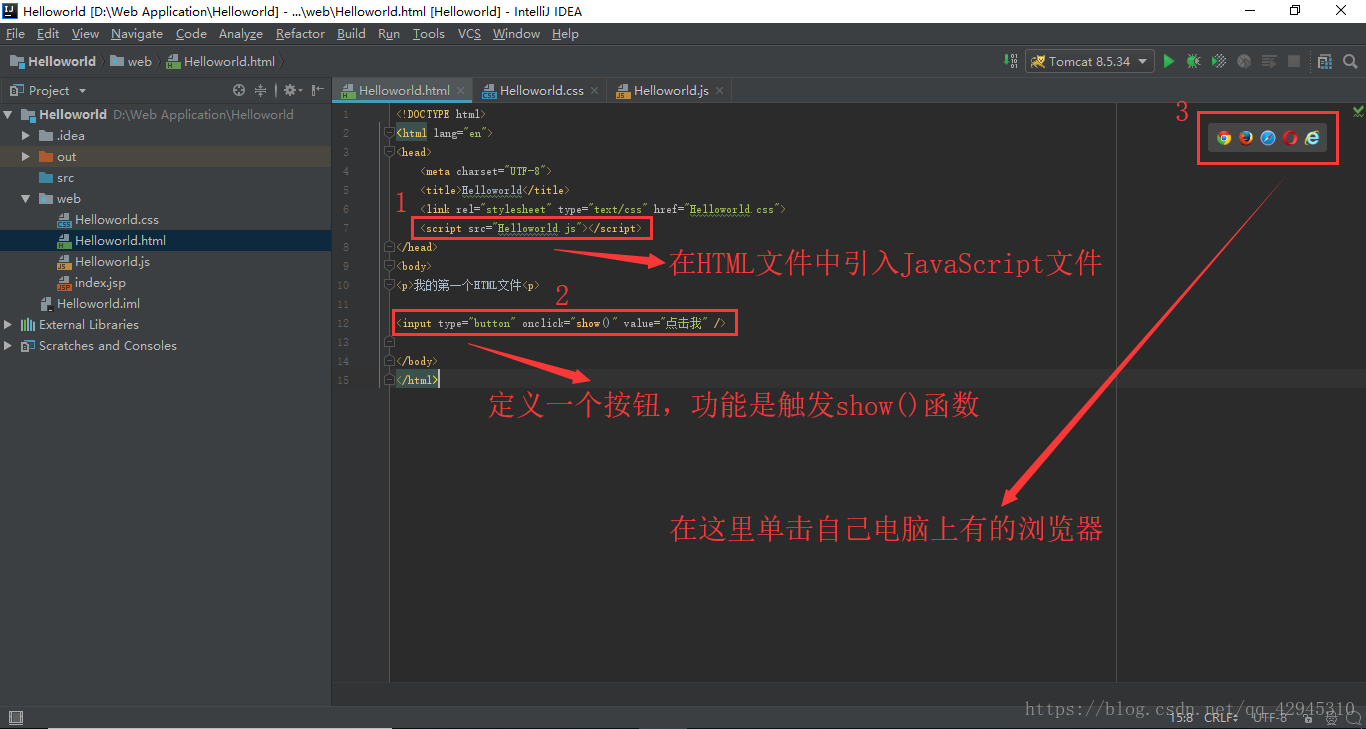1366x729 pixels.
Task: Expand External Libraries node
Action: tap(9, 325)
